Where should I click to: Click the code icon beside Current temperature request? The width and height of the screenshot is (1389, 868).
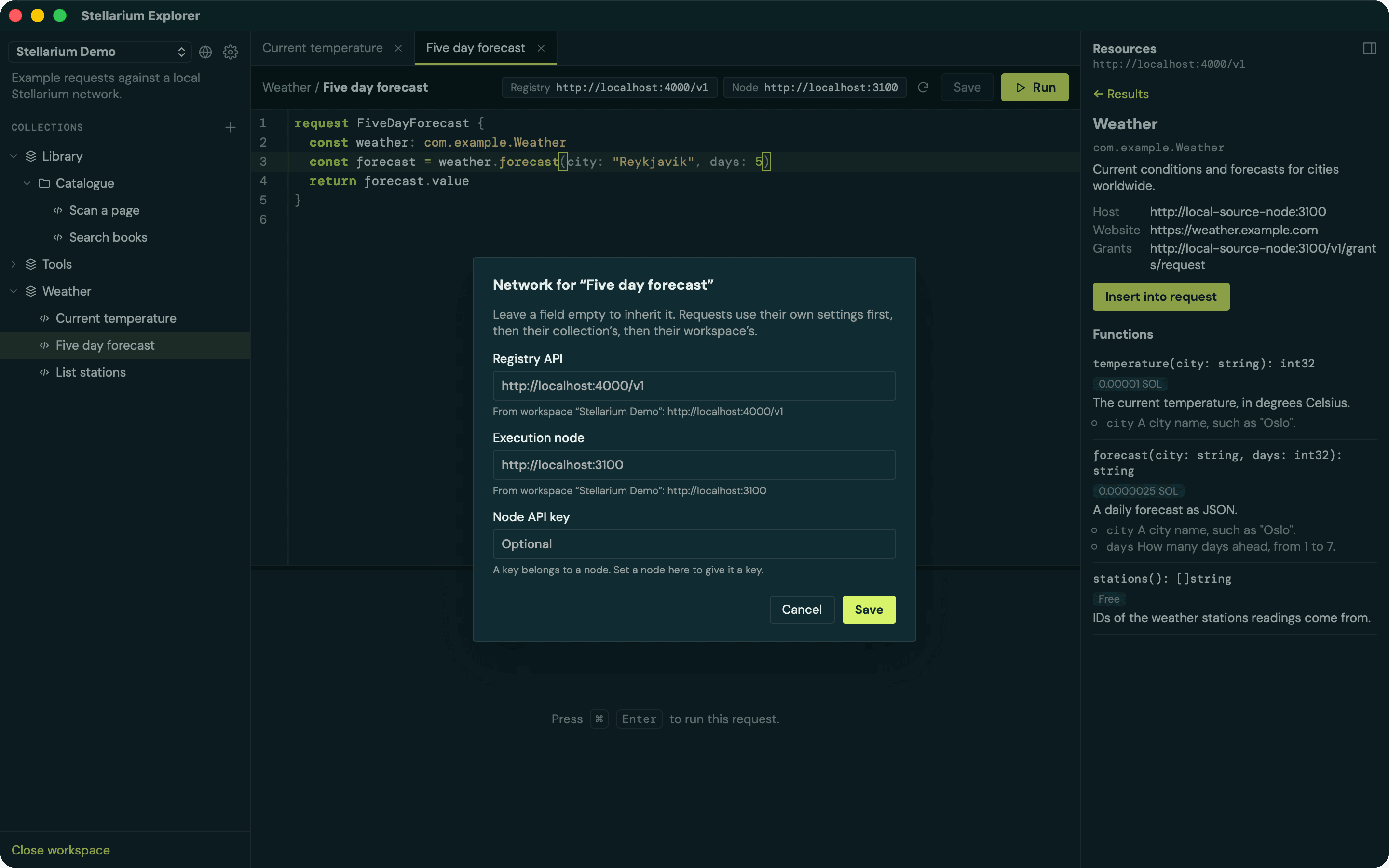[44, 318]
